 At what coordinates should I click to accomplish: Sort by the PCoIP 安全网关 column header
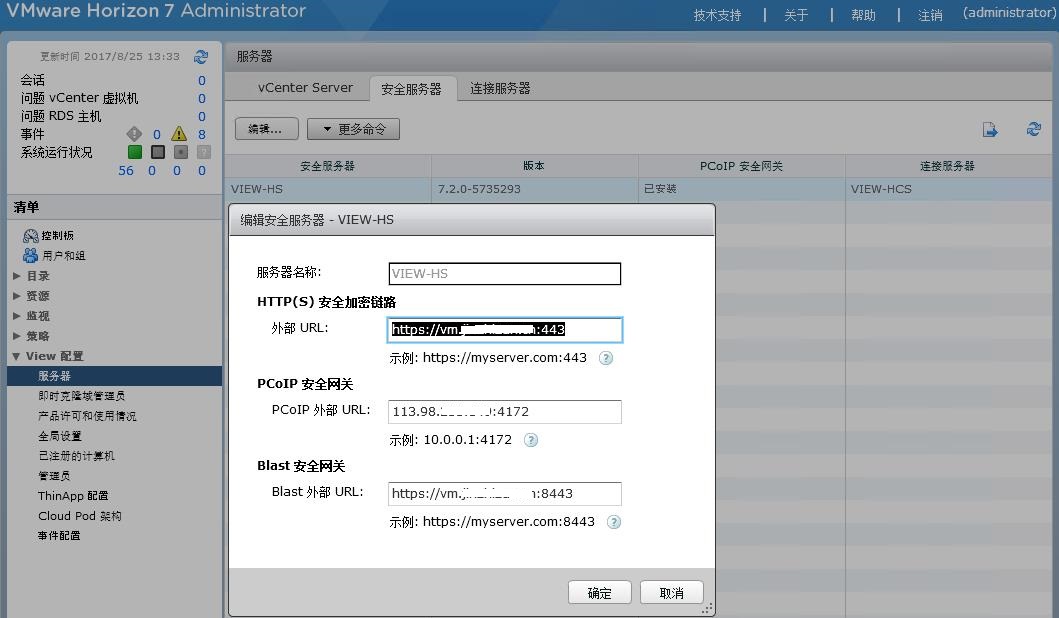point(742,166)
